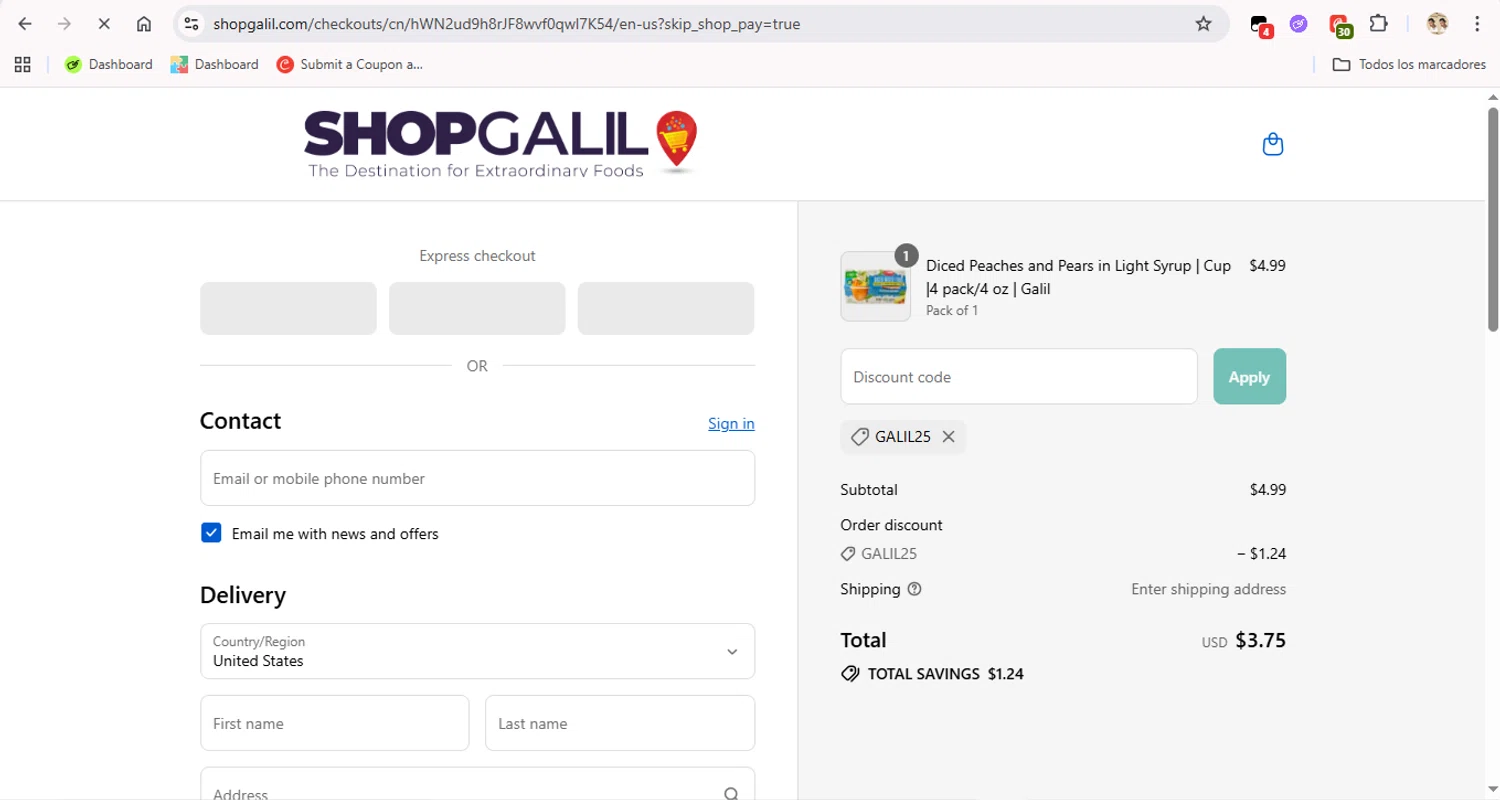Go to browser home page
Image resolution: width=1500 pixels, height=800 pixels.
[x=144, y=24]
